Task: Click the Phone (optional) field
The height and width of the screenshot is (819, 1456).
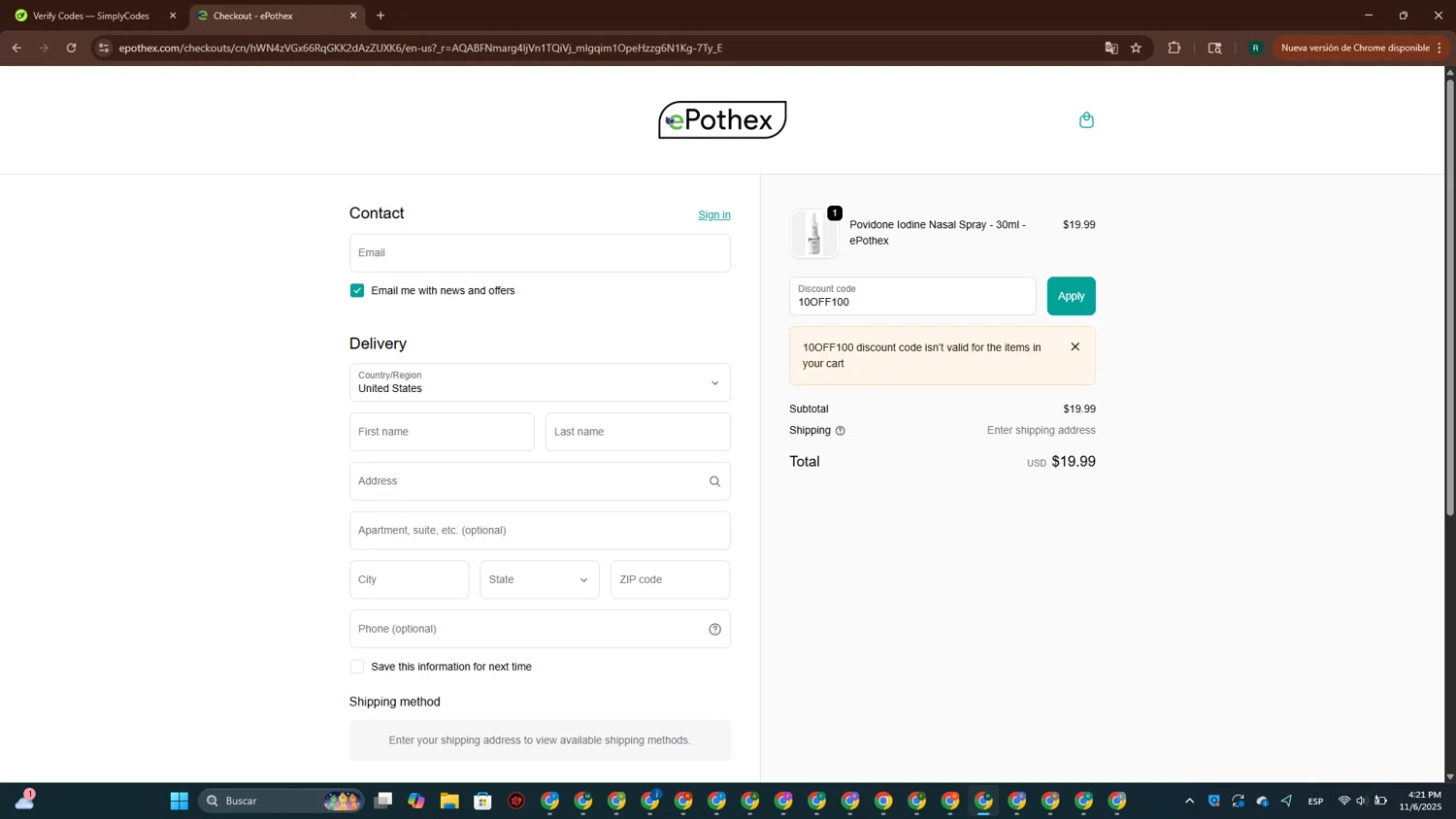Action: coord(540,629)
